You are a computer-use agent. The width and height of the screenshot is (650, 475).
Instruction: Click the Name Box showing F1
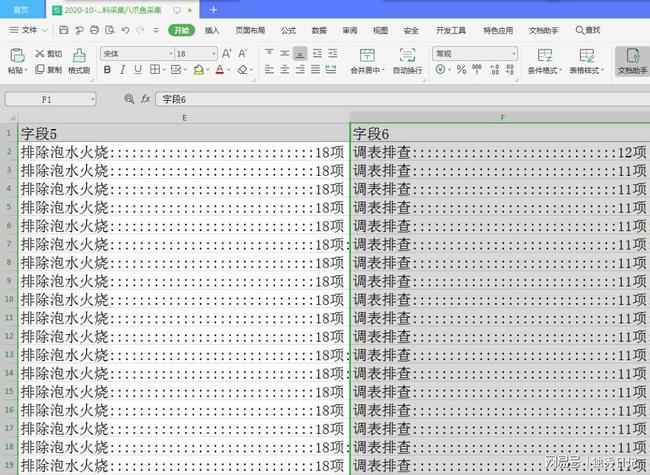click(x=50, y=100)
